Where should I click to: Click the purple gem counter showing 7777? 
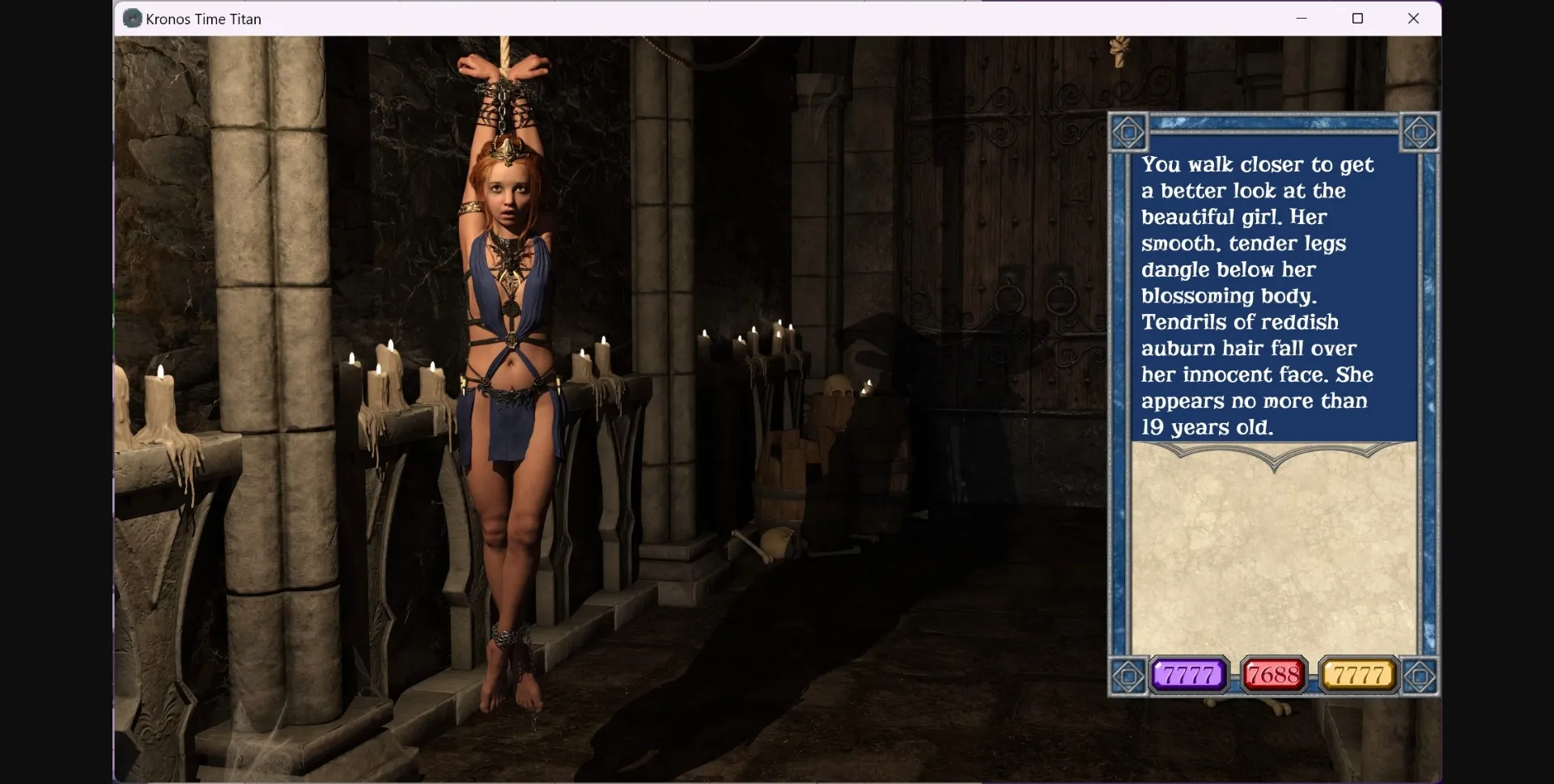click(1187, 674)
